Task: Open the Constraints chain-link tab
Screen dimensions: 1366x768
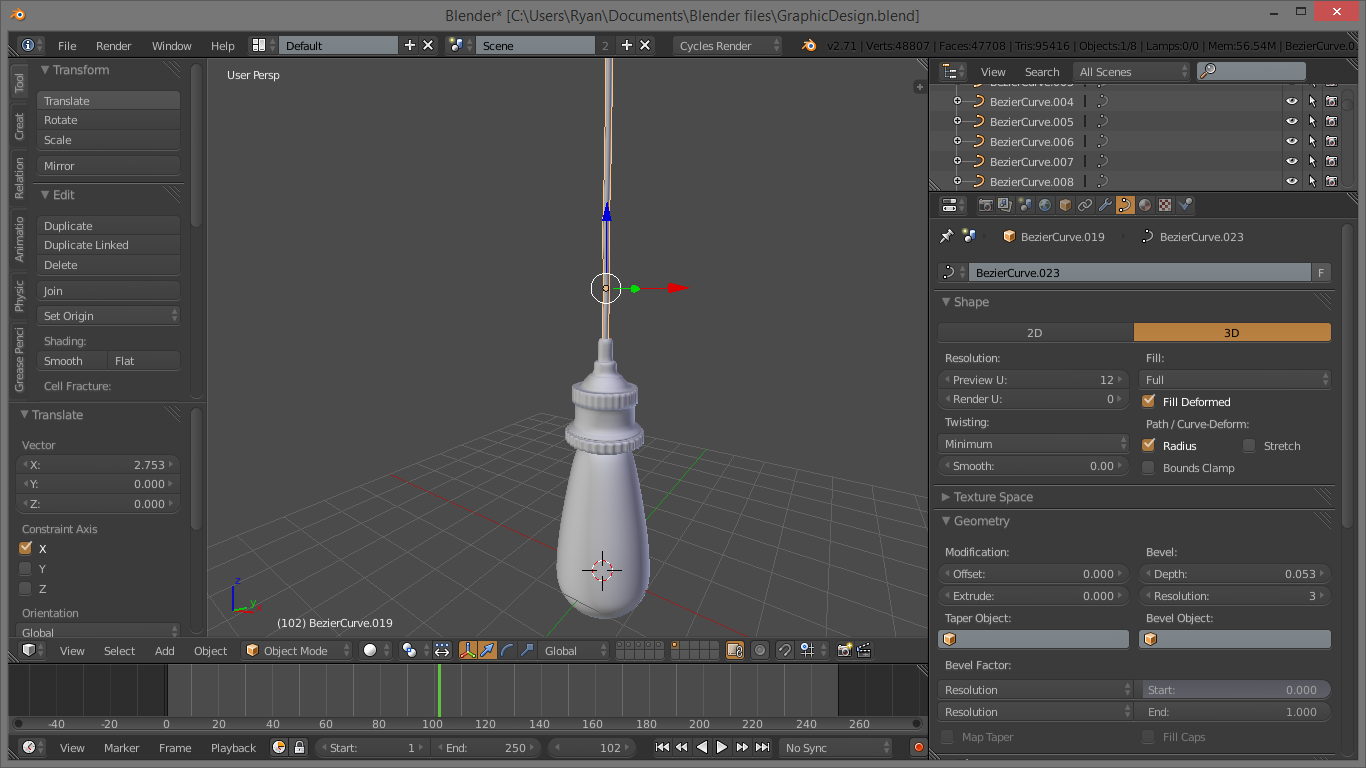Action: [1085, 205]
